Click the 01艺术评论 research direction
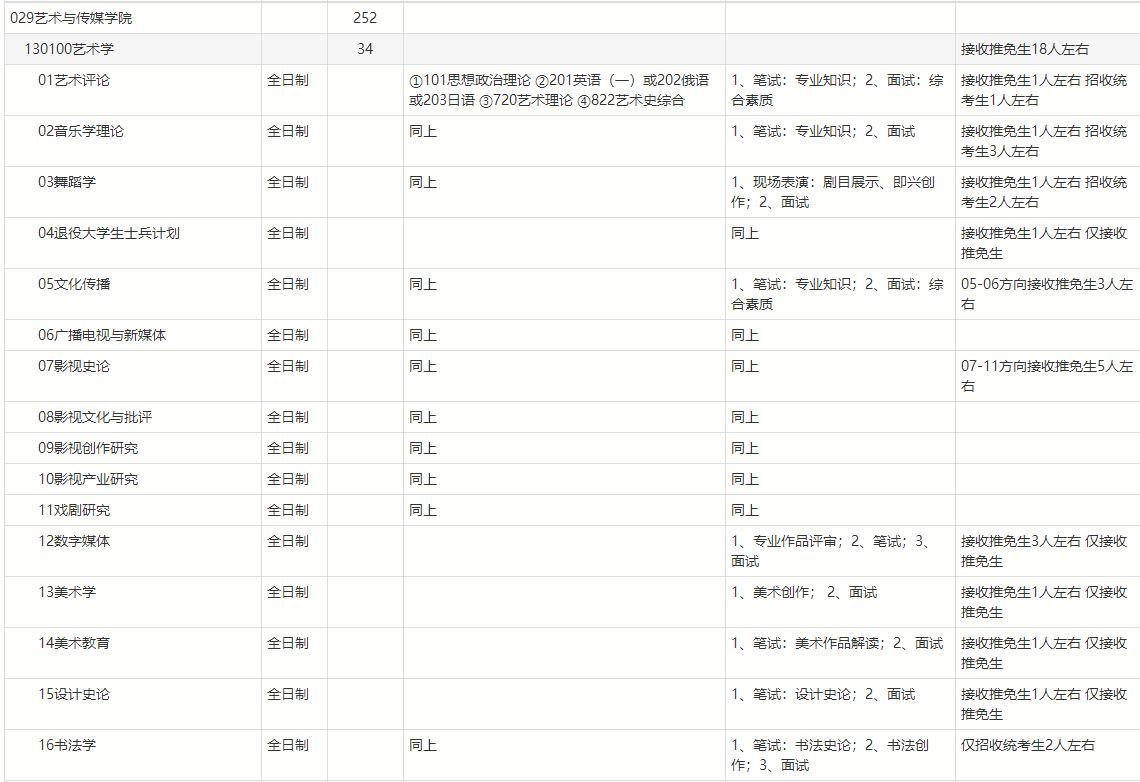The height and width of the screenshot is (782, 1140). 74,80
